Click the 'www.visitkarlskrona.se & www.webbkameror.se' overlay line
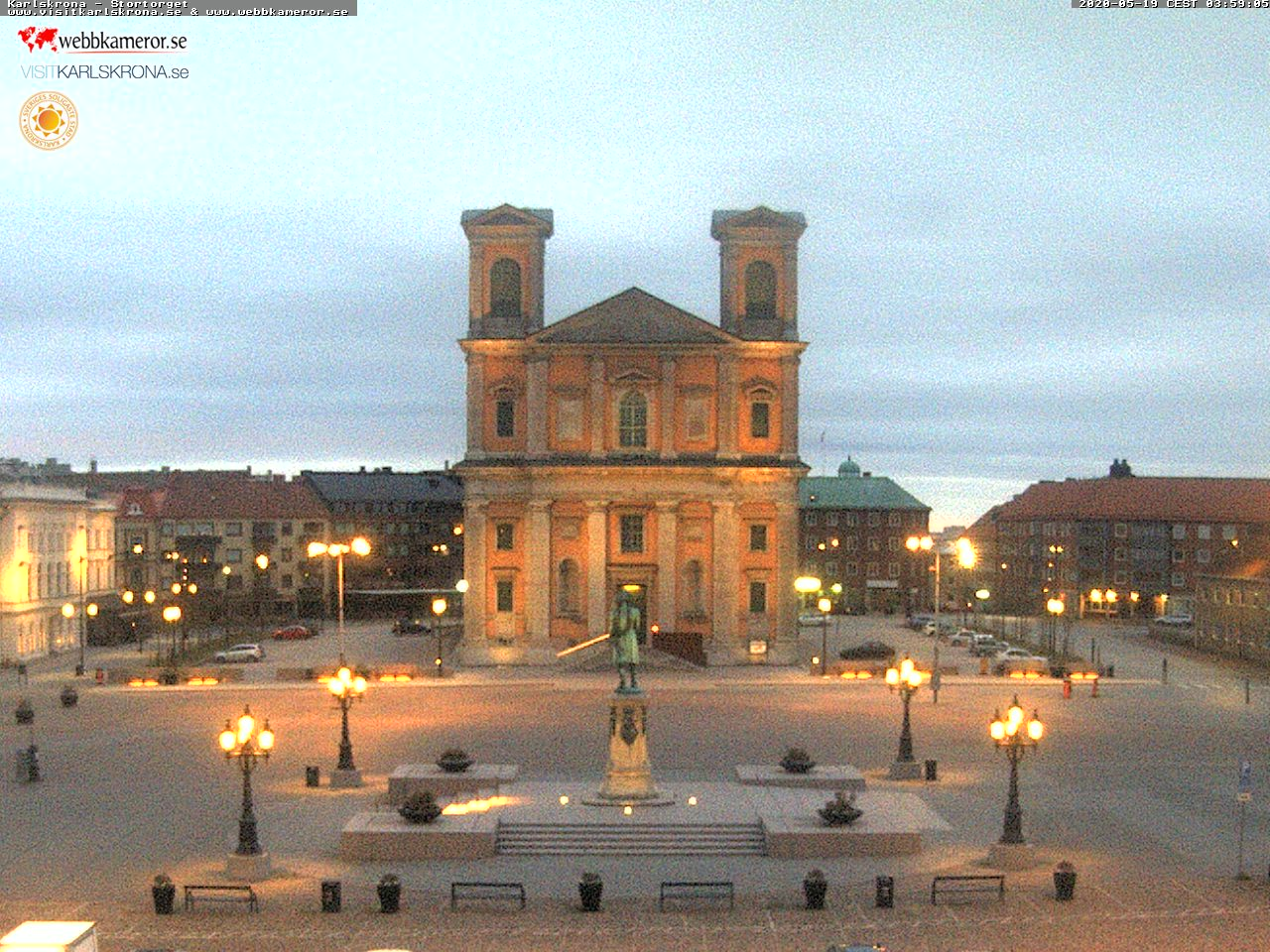The image size is (1270, 952). [x=179, y=12]
